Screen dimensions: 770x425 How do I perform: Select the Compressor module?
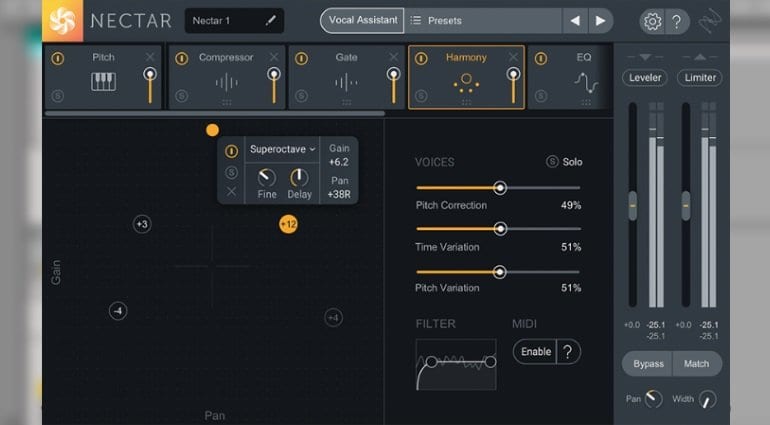[x=226, y=77]
